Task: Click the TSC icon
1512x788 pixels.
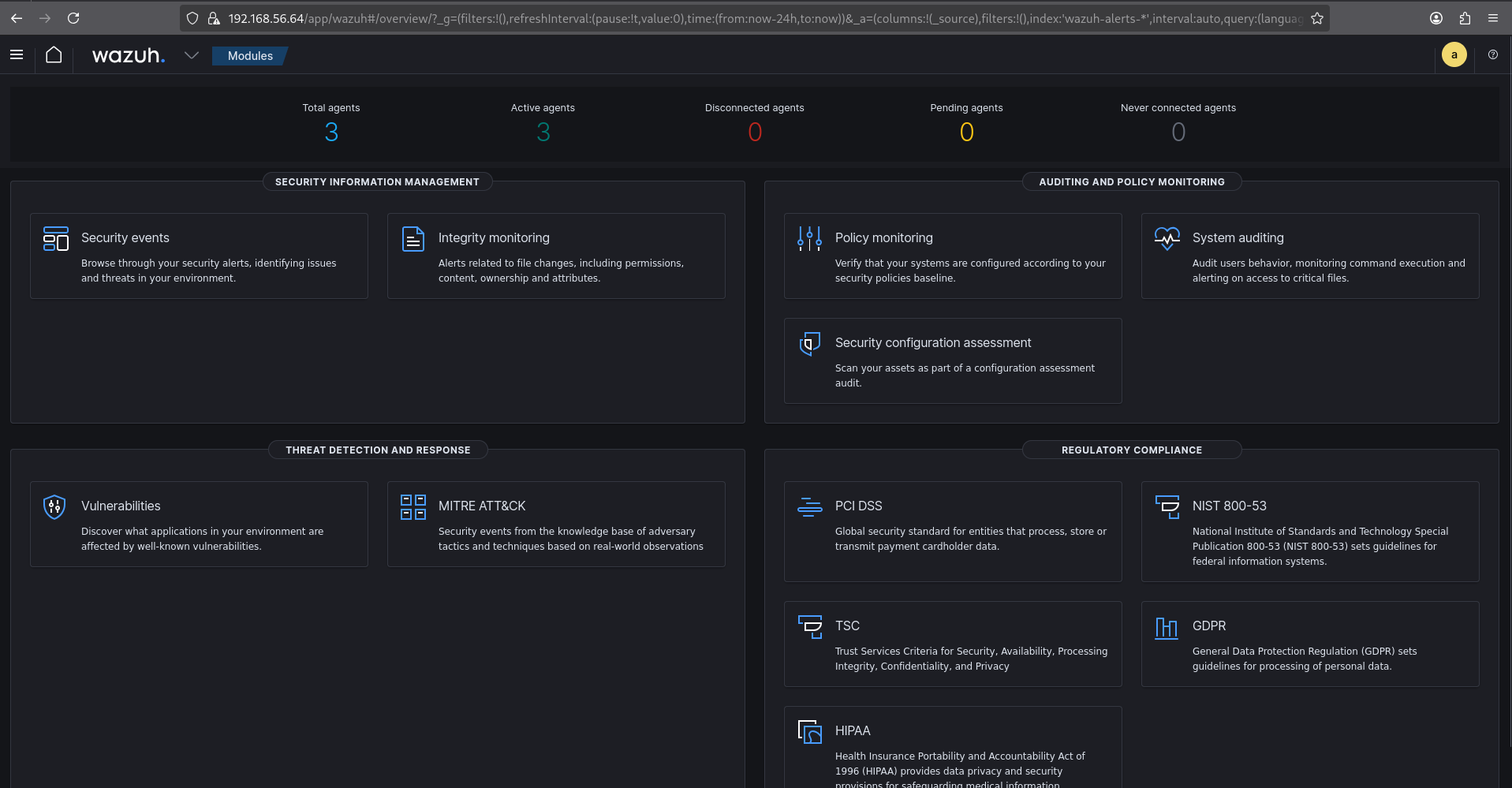Action: (809, 626)
